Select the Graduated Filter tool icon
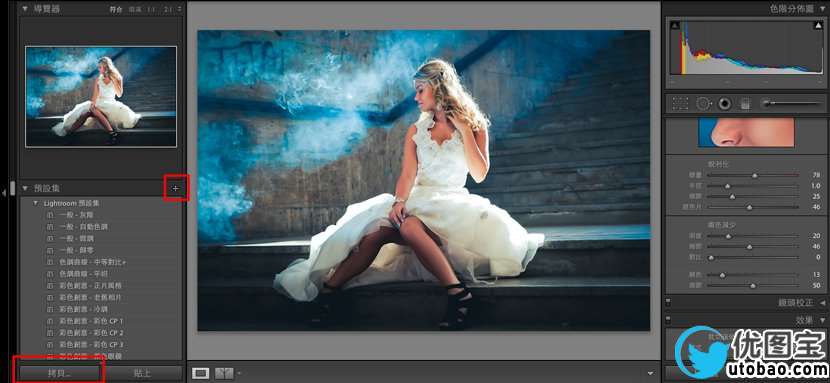This screenshot has width=830, height=383. pyautogui.click(x=745, y=104)
